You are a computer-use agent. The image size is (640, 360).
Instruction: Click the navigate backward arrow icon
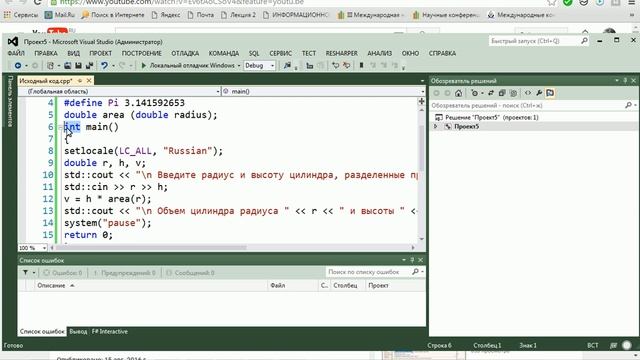[x=18, y=66]
